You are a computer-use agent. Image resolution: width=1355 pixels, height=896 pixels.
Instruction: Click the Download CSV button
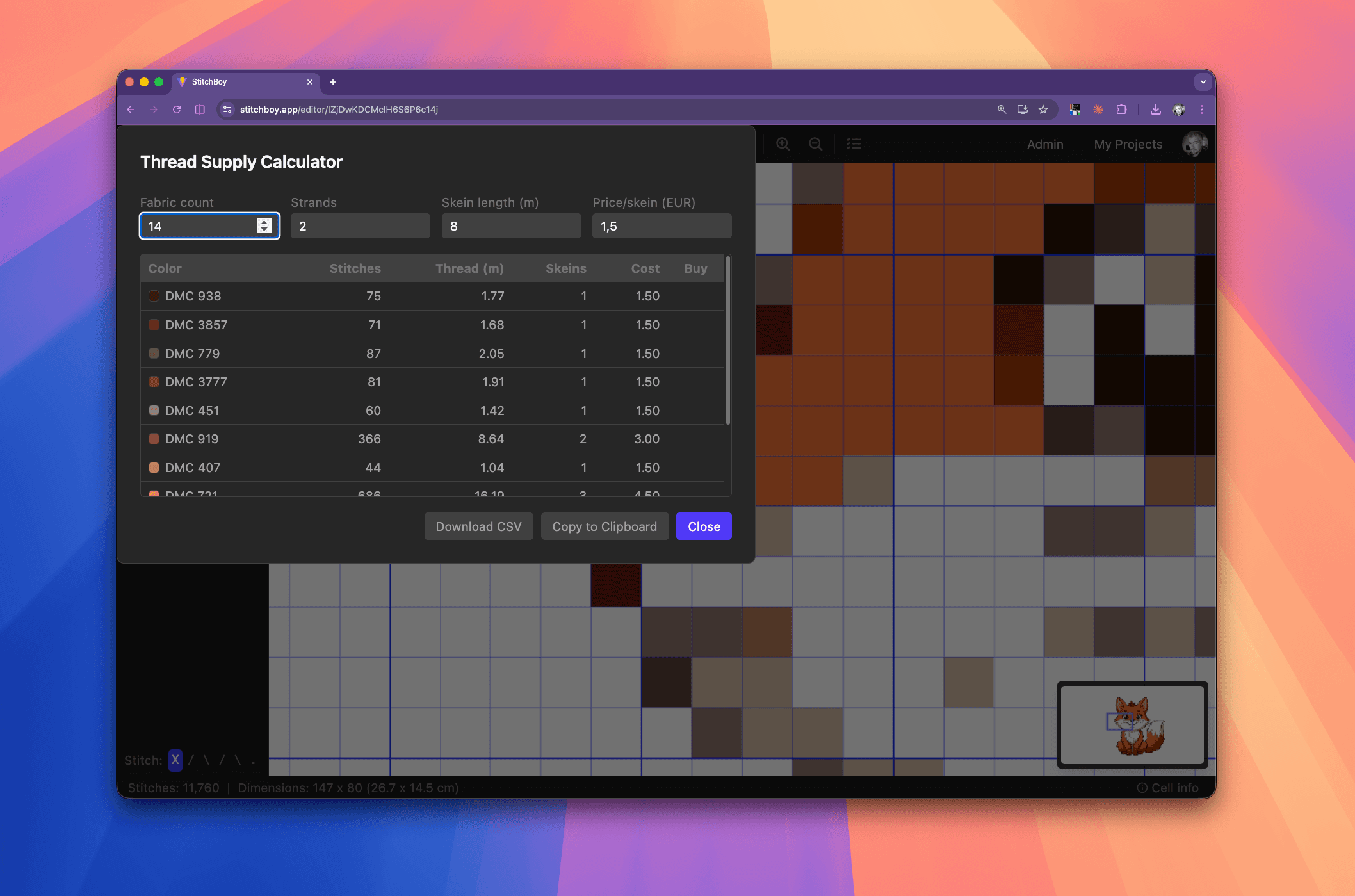point(478,526)
